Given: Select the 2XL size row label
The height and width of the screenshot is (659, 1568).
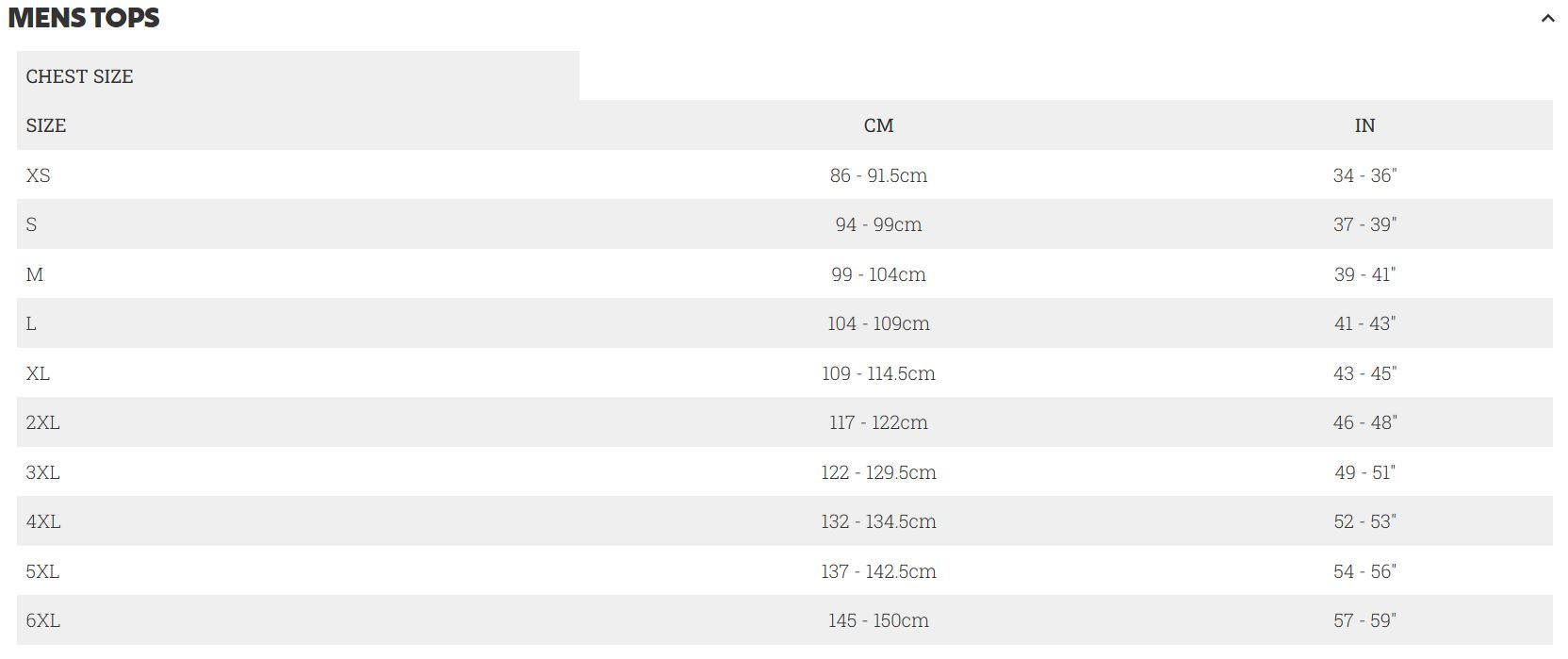Looking at the screenshot, I should [x=43, y=422].
